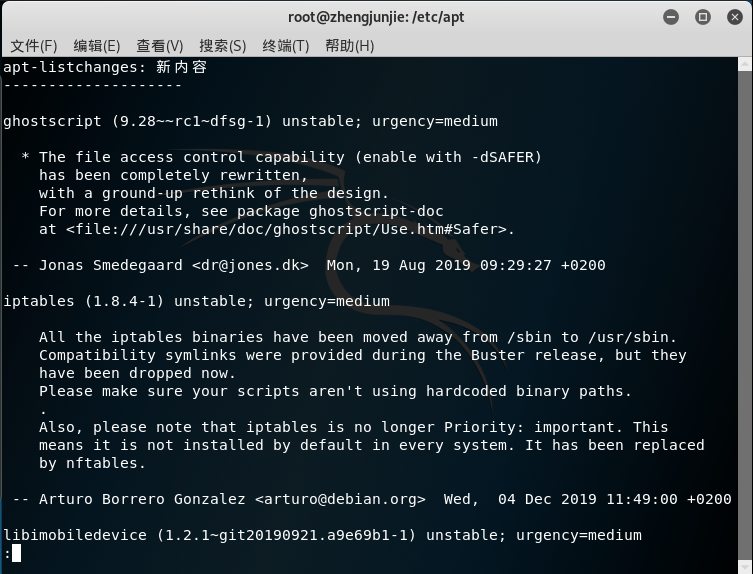The width and height of the screenshot is (753, 574).
Task: Click the vertical scrollbar track
Action: point(745,316)
